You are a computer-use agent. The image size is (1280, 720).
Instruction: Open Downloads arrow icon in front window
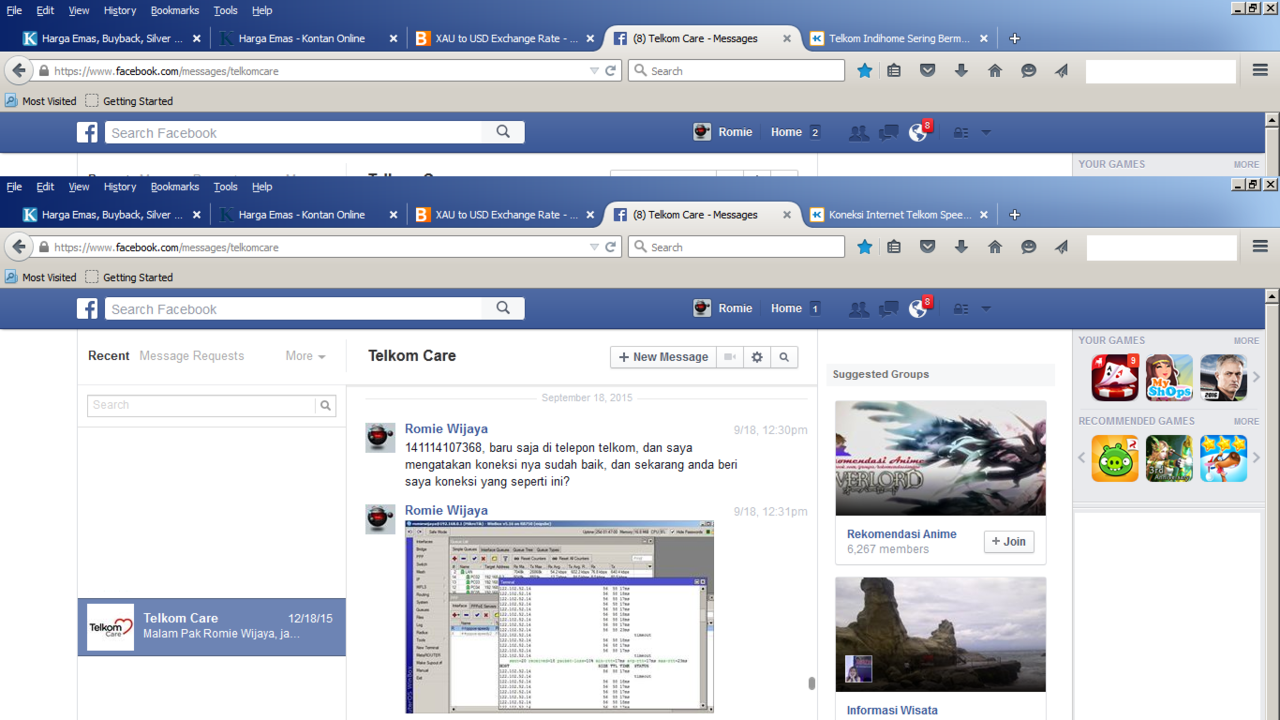[961, 247]
